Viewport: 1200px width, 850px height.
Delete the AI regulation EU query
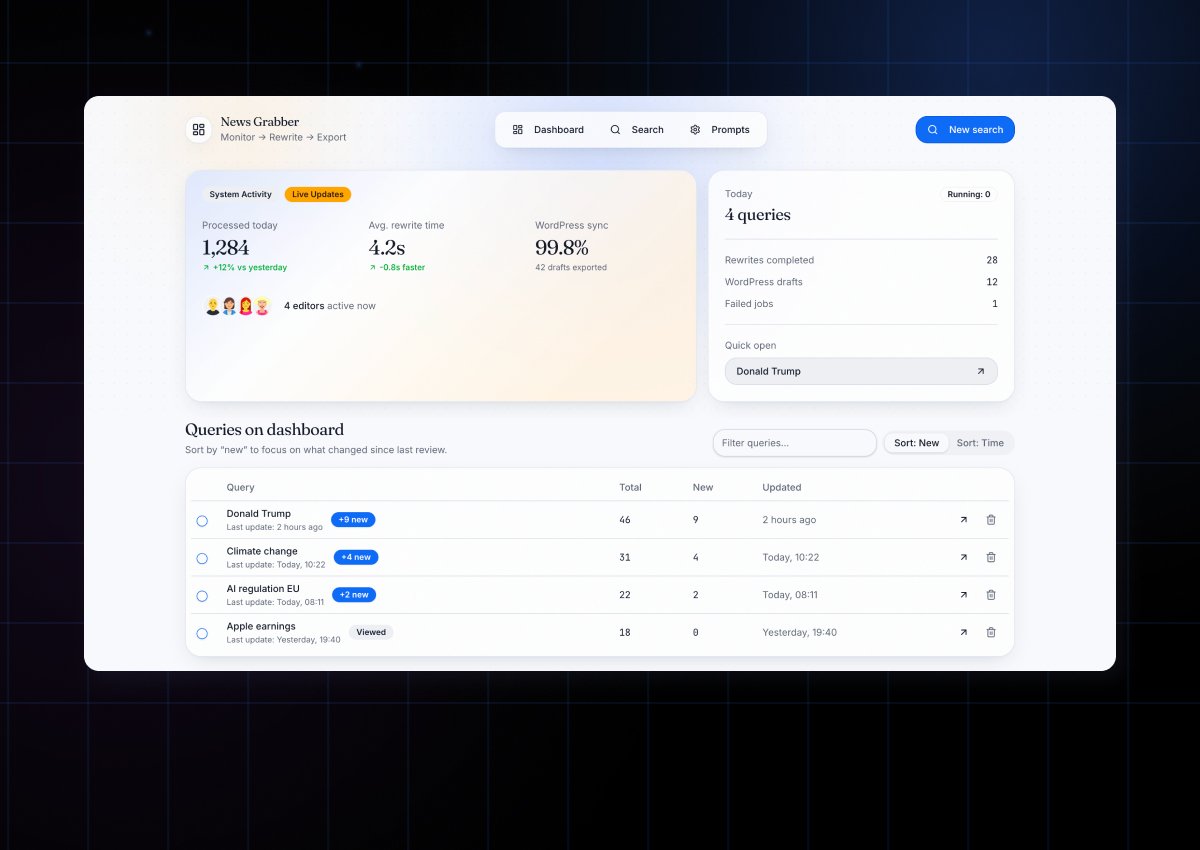tap(991, 595)
